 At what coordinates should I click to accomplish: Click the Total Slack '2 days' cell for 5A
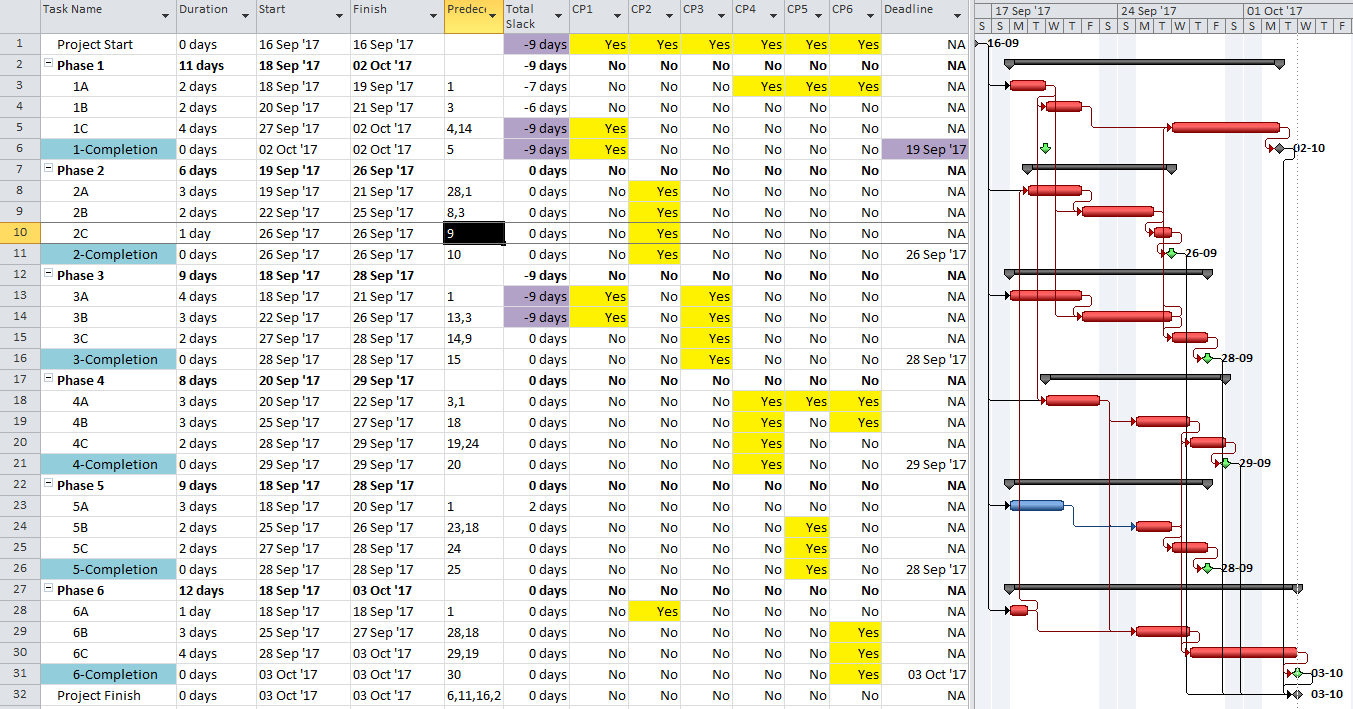[x=536, y=506]
